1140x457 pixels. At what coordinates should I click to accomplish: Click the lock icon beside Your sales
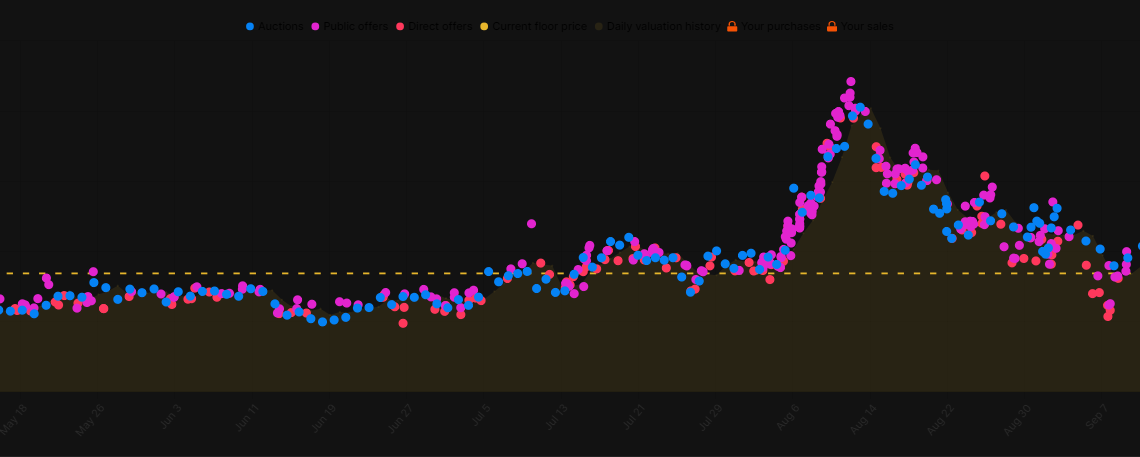(x=832, y=27)
